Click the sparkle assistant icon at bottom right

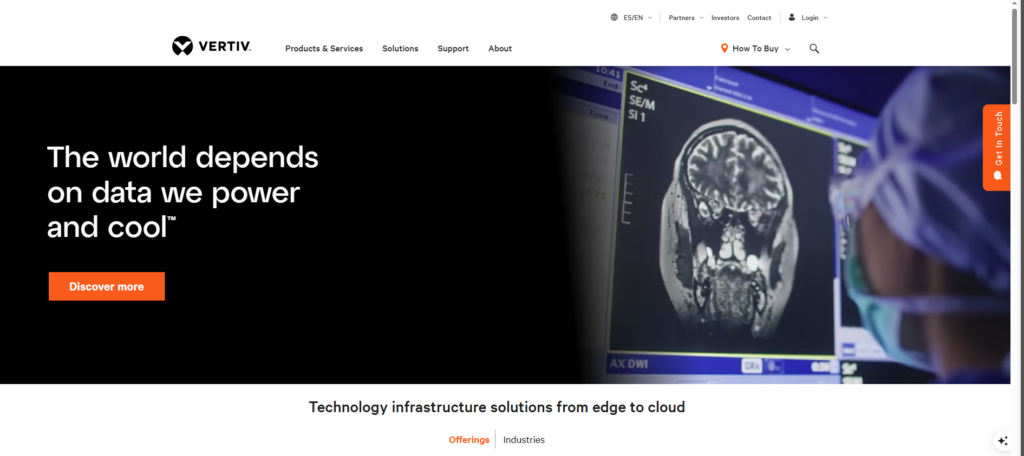[x=1002, y=441]
